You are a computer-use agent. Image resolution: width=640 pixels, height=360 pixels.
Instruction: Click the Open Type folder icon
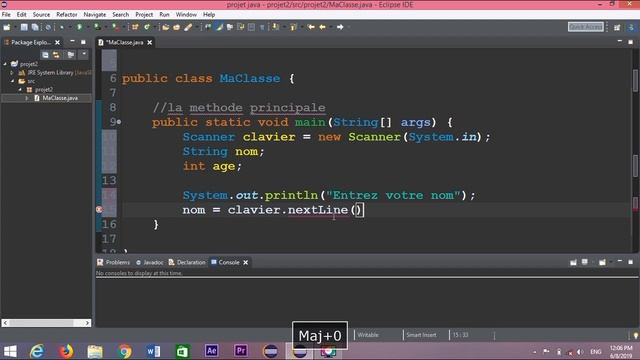[166, 27]
